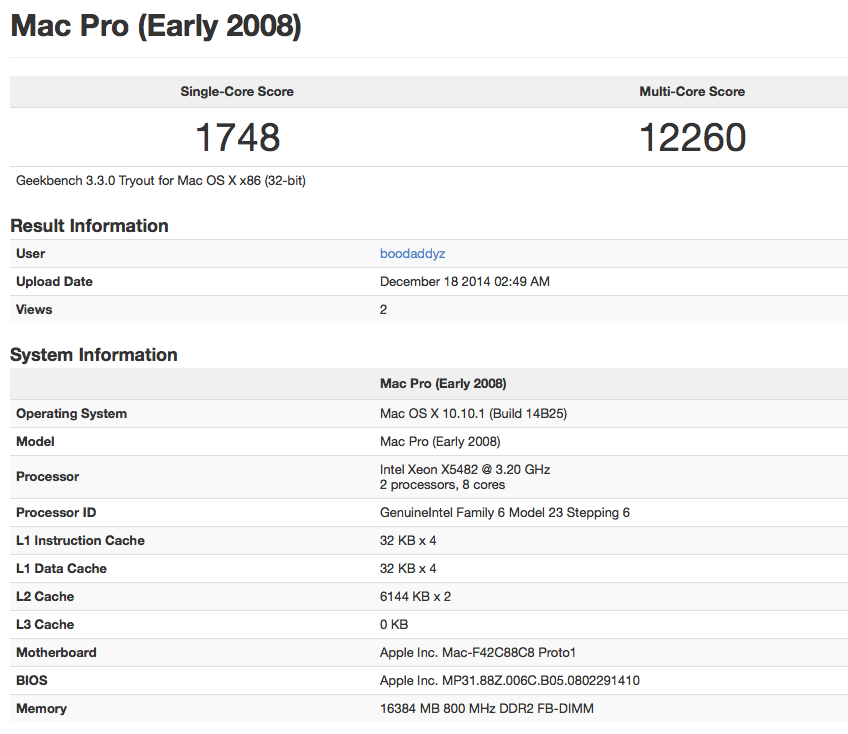Click the Motherboard Mac-F42C88C8 value
Screen dimensions: 848x734
(478, 653)
